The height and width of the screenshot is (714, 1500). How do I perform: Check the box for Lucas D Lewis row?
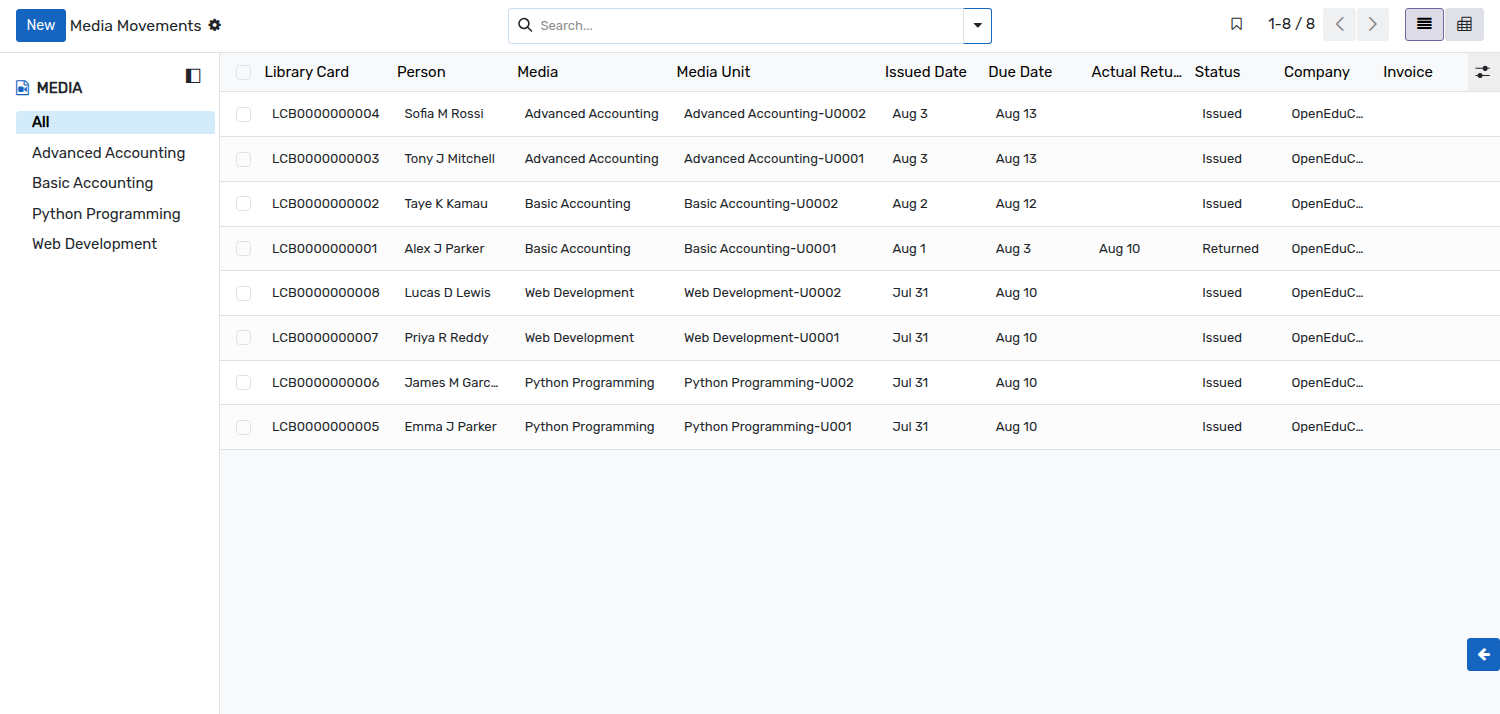[x=244, y=293]
